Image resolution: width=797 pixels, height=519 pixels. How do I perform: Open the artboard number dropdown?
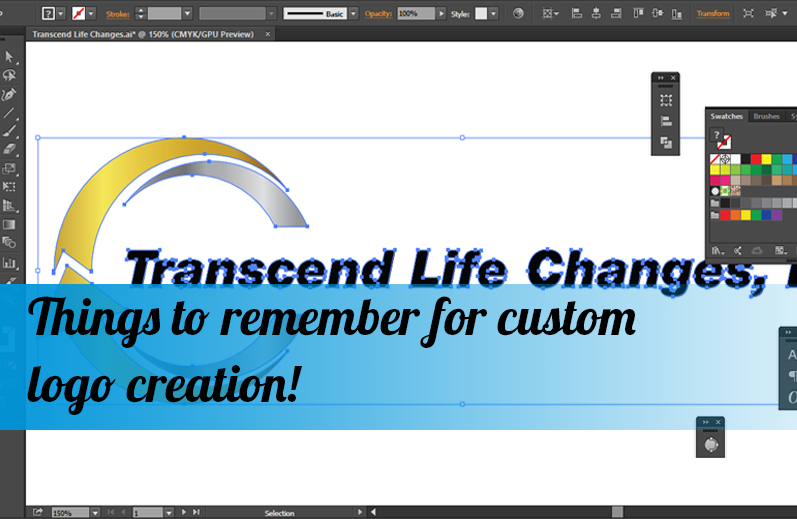[x=169, y=513]
